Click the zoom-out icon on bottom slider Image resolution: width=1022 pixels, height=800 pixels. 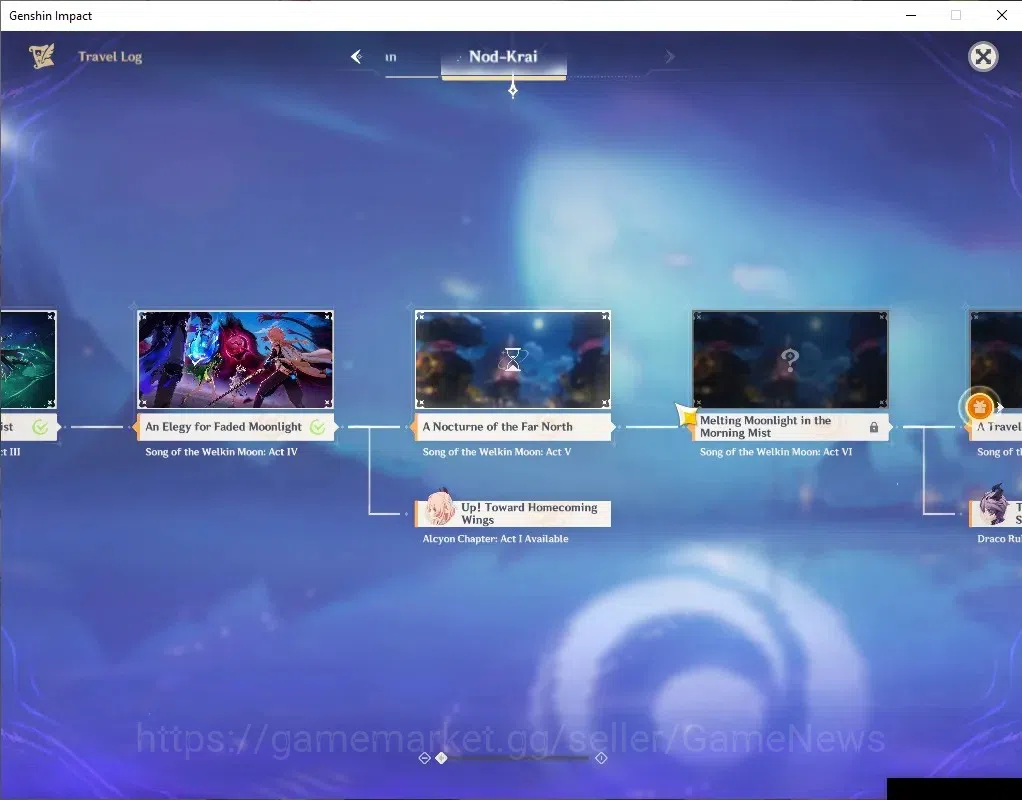pyautogui.click(x=424, y=758)
